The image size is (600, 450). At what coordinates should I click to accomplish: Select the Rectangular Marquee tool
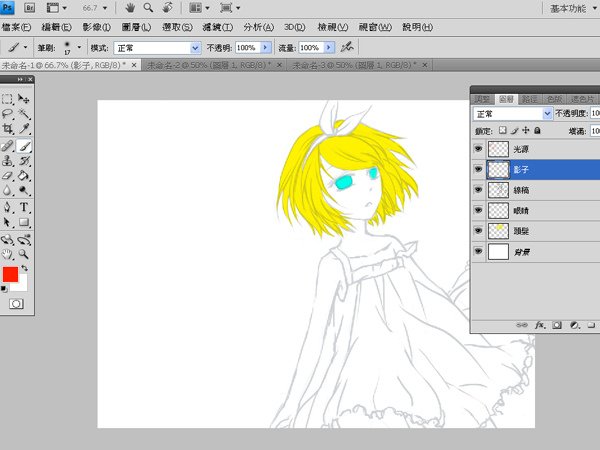(x=7, y=99)
